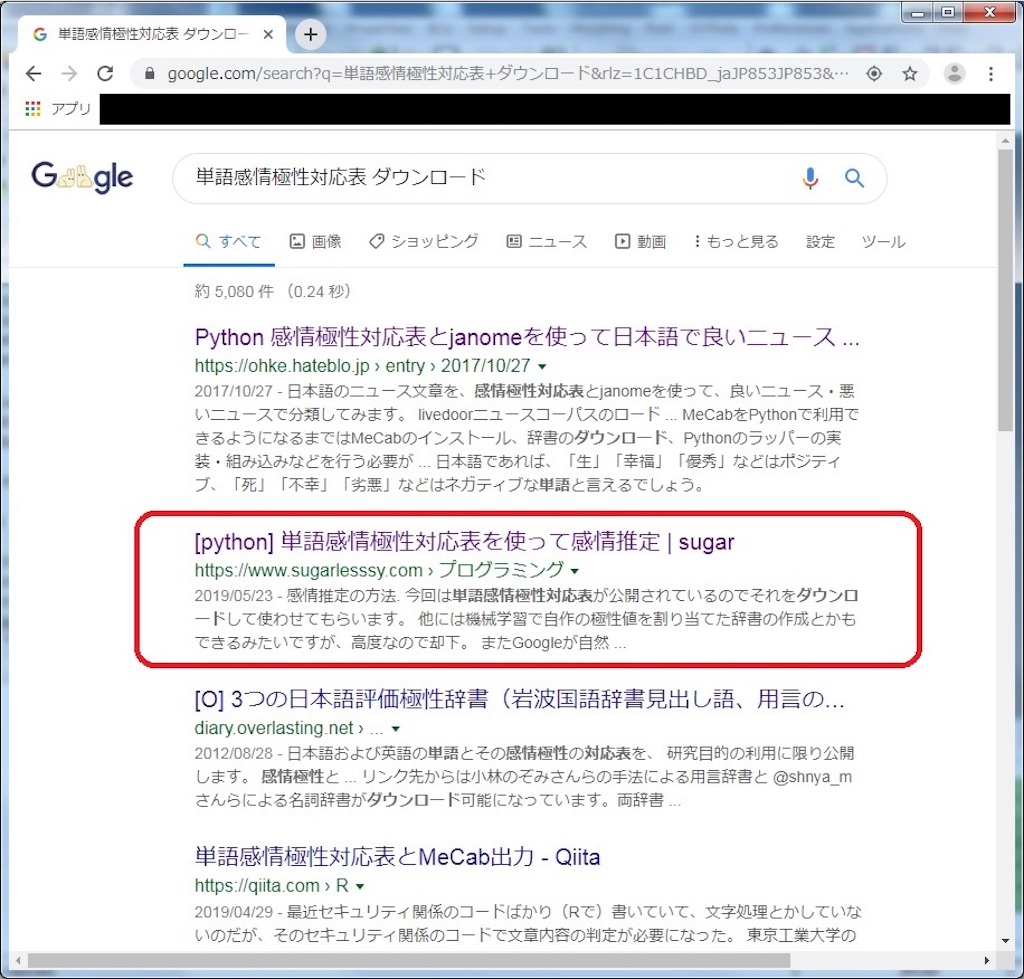1024x979 pixels.
Task: Bookmark this page with the star icon
Action: click(910, 74)
